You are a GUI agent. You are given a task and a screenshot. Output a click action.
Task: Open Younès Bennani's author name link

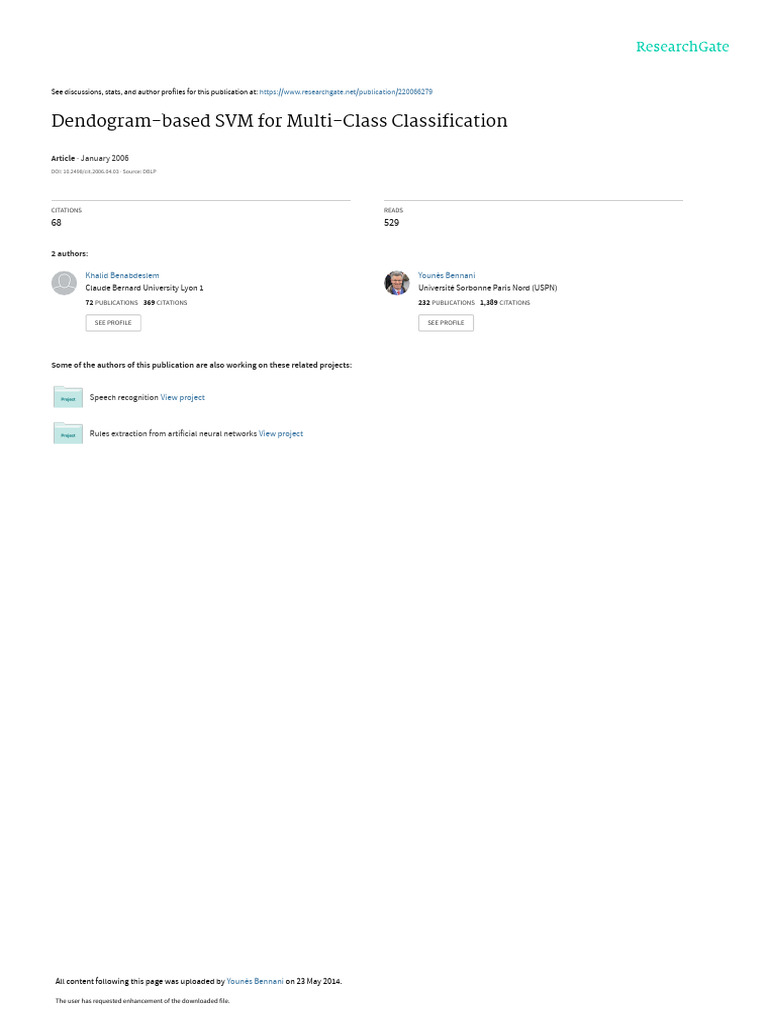[x=447, y=276]
